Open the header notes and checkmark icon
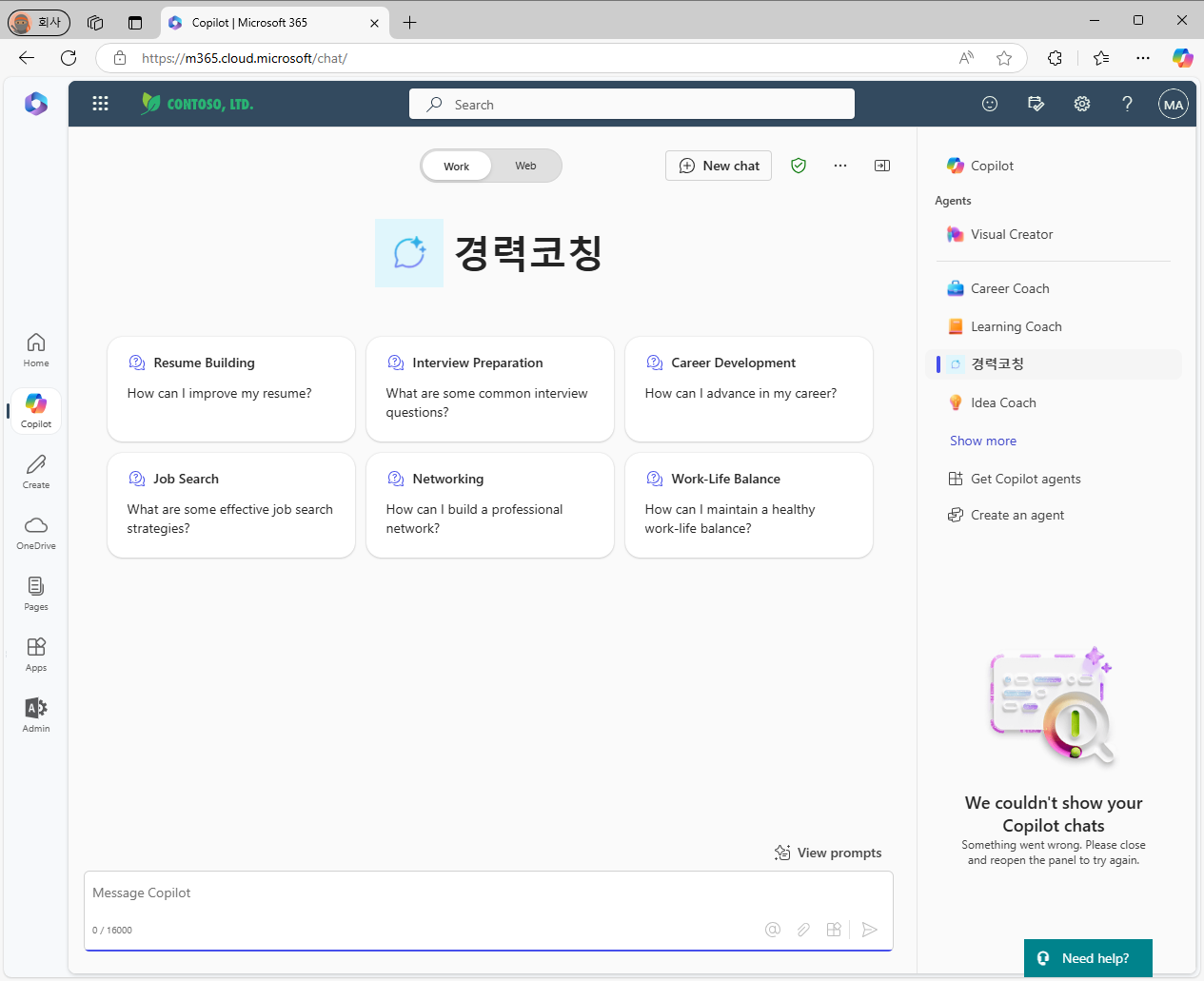The height and width of the screenshot is (981, 1204). click(x=1036, y=104)
